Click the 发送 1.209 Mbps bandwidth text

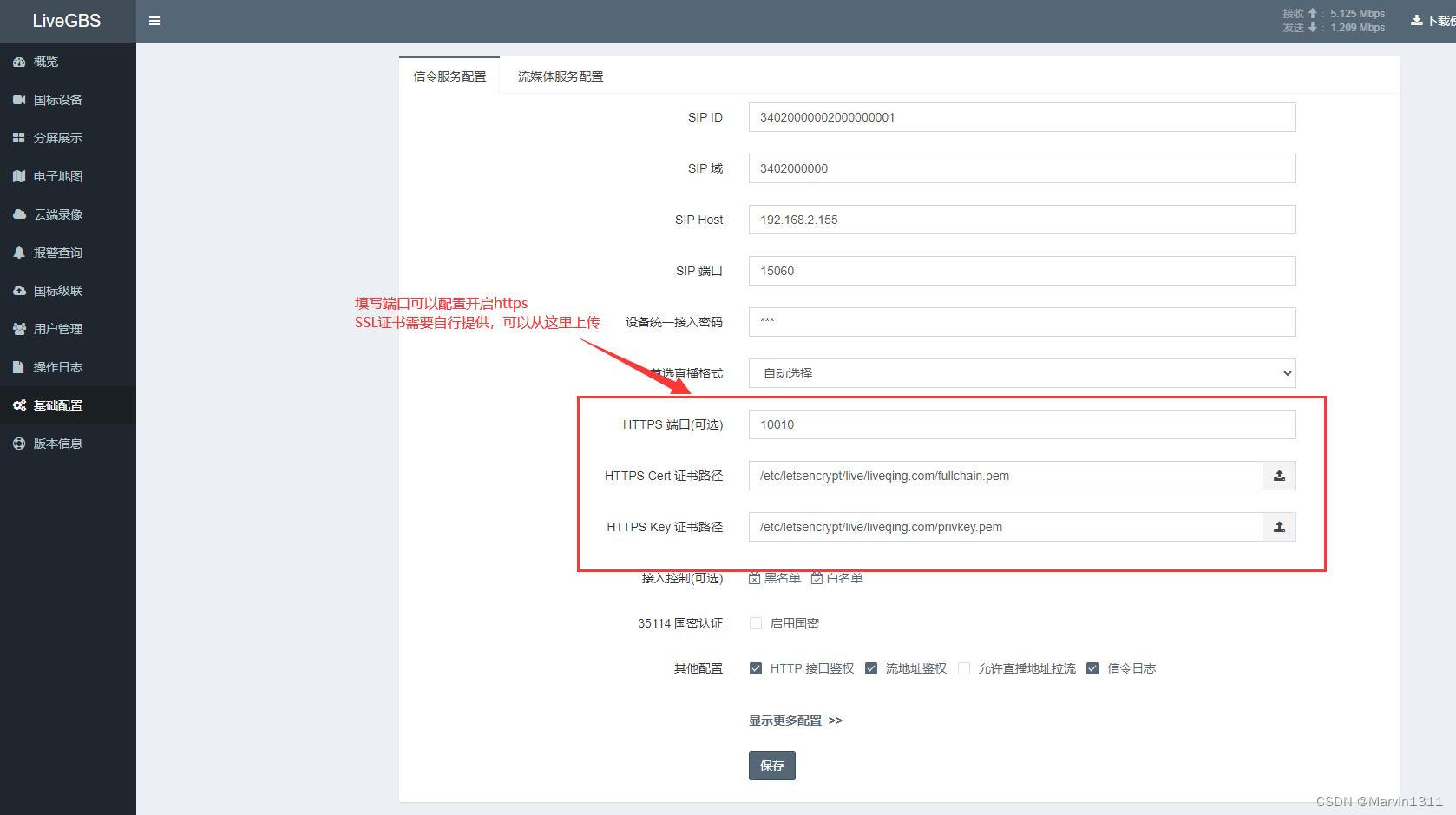[1334, 28]
